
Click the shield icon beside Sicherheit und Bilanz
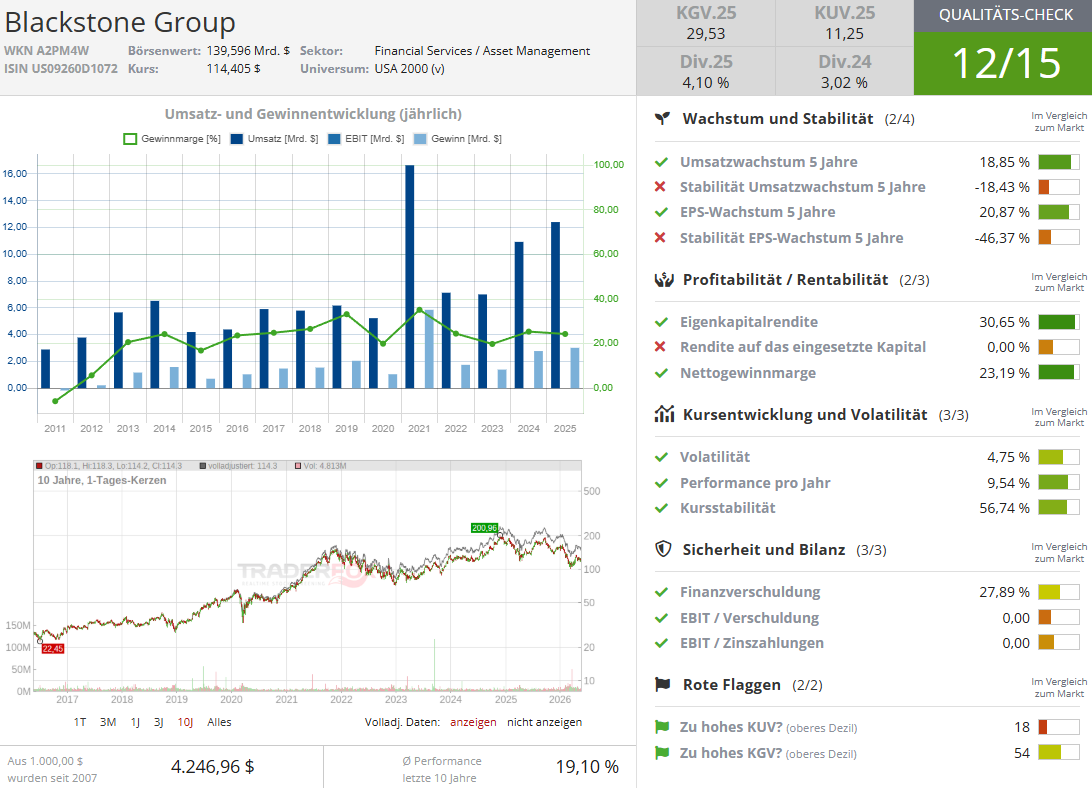pyautogui.click(x=663, y=549)
